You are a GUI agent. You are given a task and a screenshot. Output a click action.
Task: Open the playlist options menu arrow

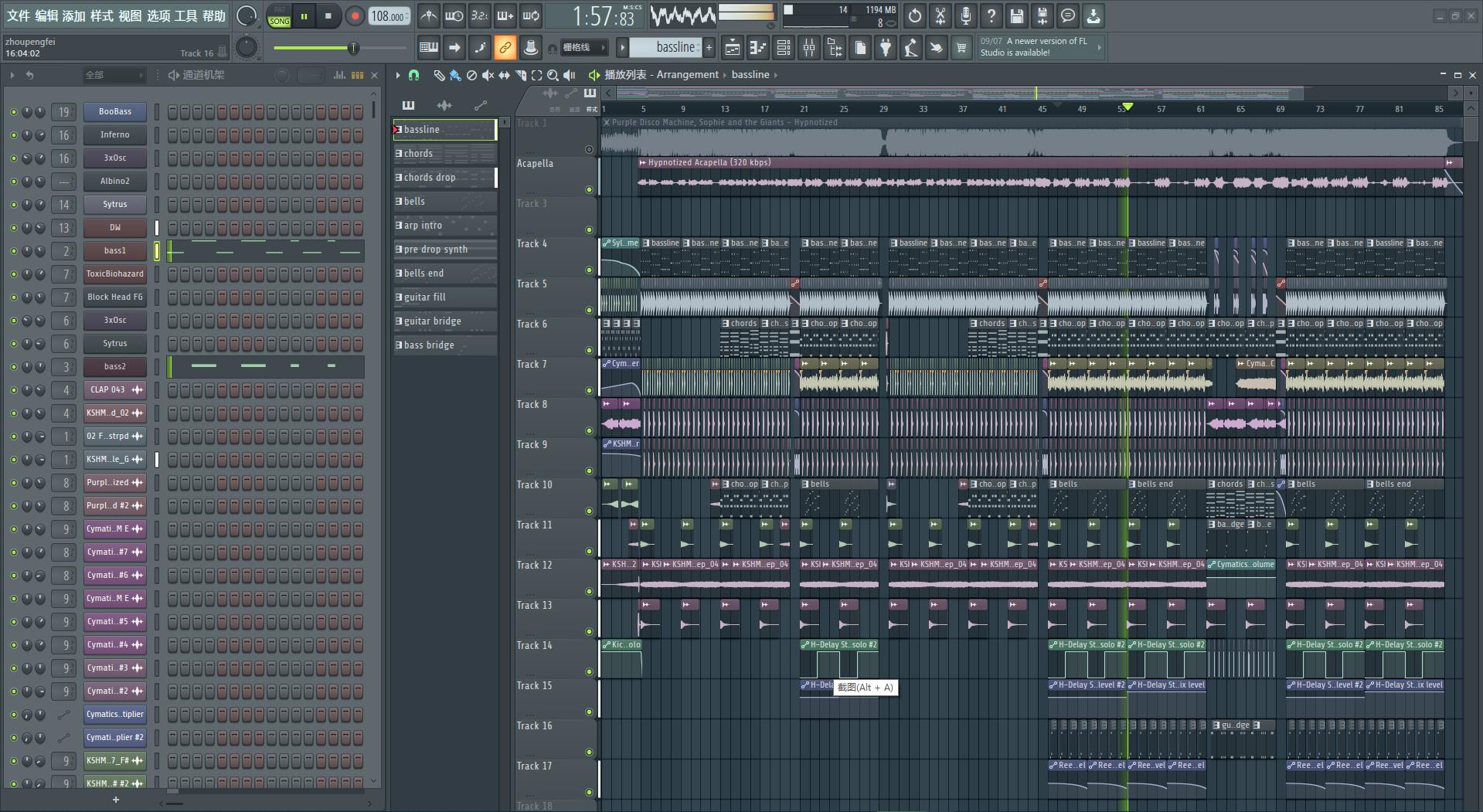pos(398,75)
